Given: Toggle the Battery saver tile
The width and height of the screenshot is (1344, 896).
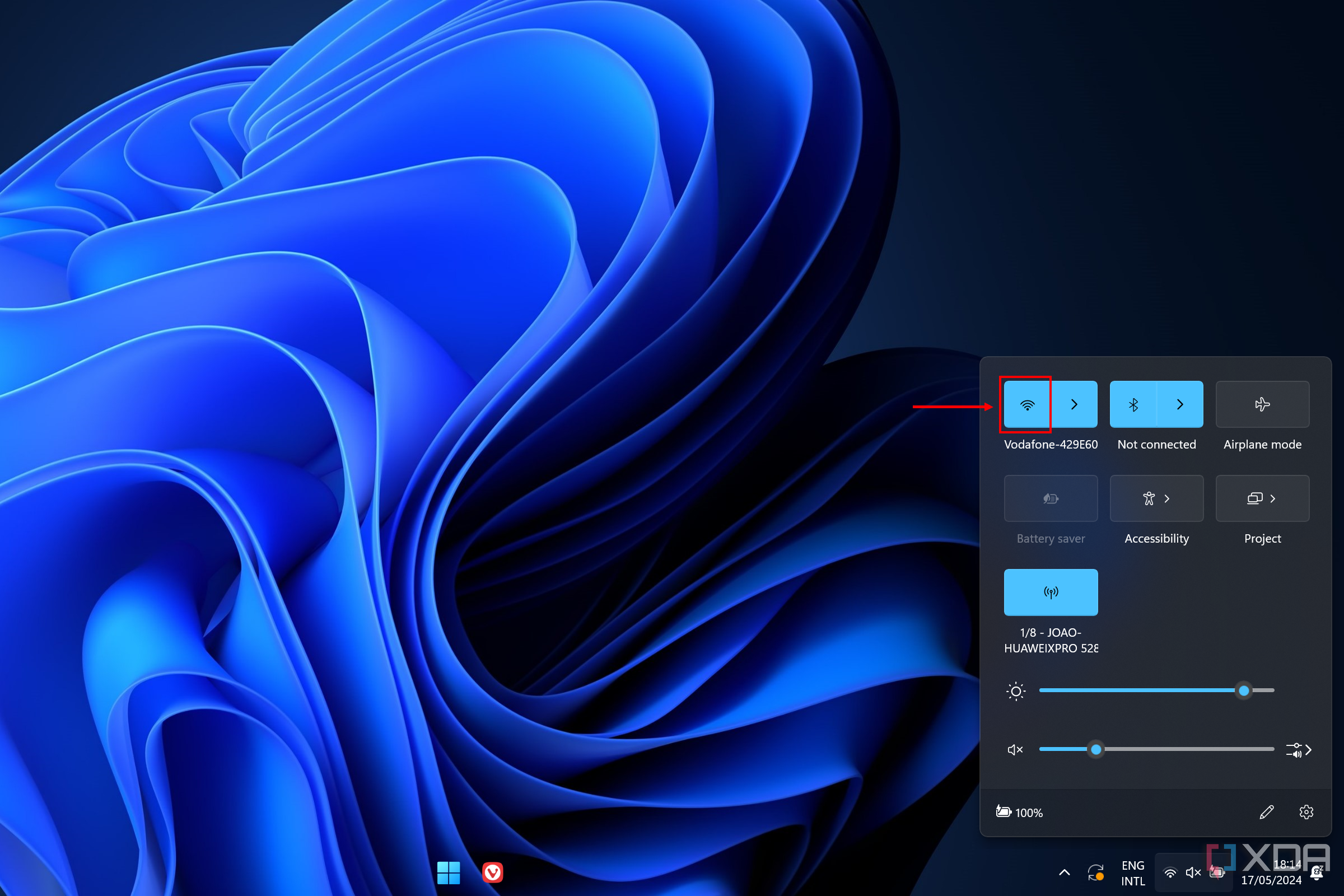Looking at the screenshot, I should coord(1051,498).
